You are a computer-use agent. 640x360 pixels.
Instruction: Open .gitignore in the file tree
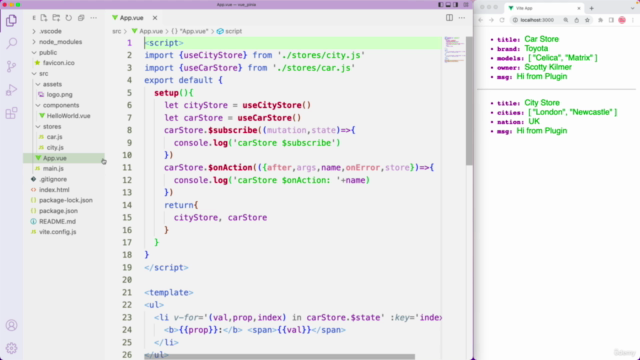point(53,179)
